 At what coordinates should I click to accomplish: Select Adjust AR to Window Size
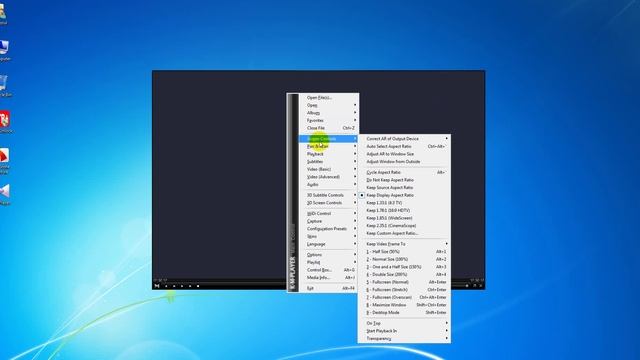click(404, 154)
